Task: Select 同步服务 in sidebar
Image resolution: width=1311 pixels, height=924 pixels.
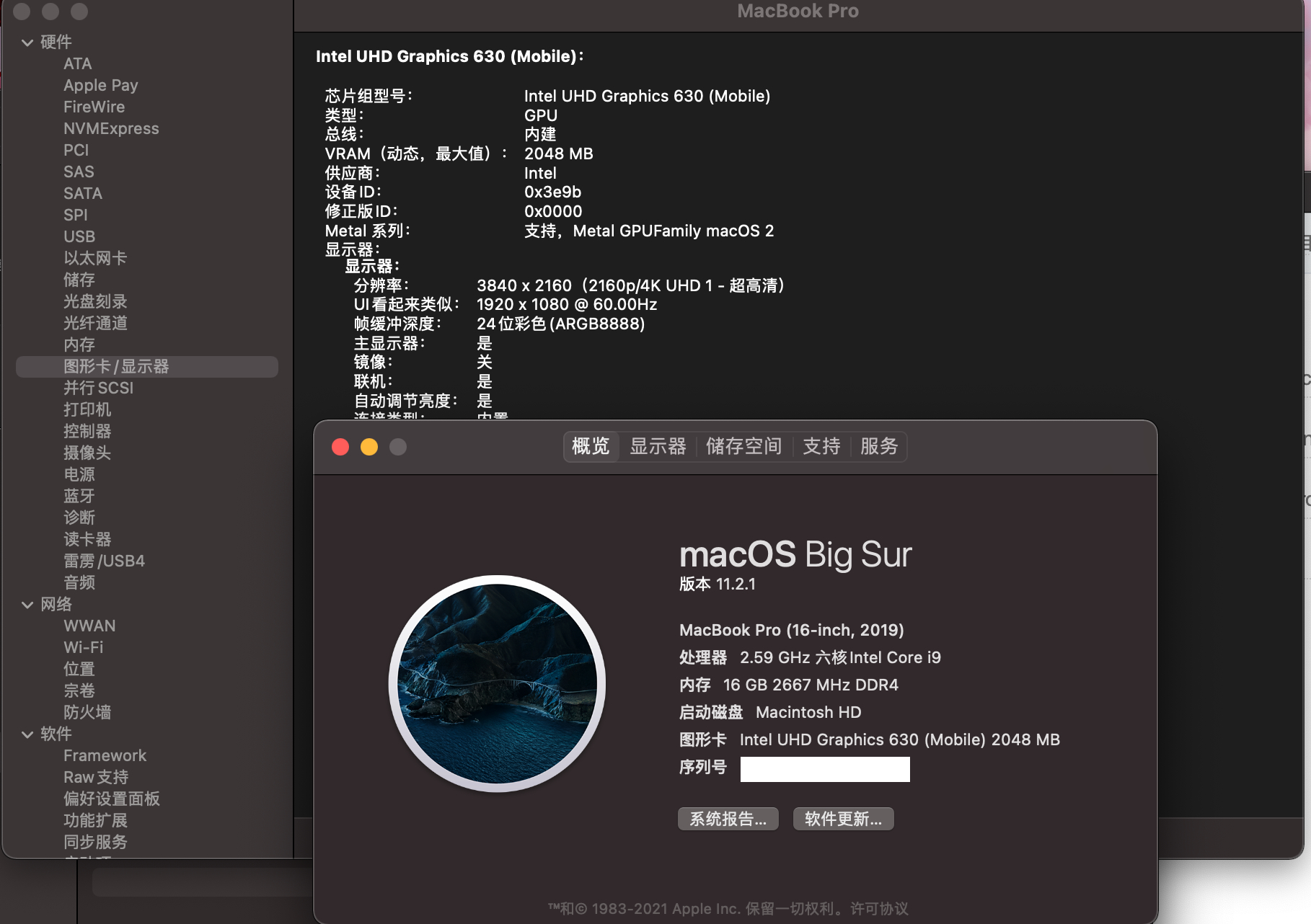Action: [x=95, y=842]
